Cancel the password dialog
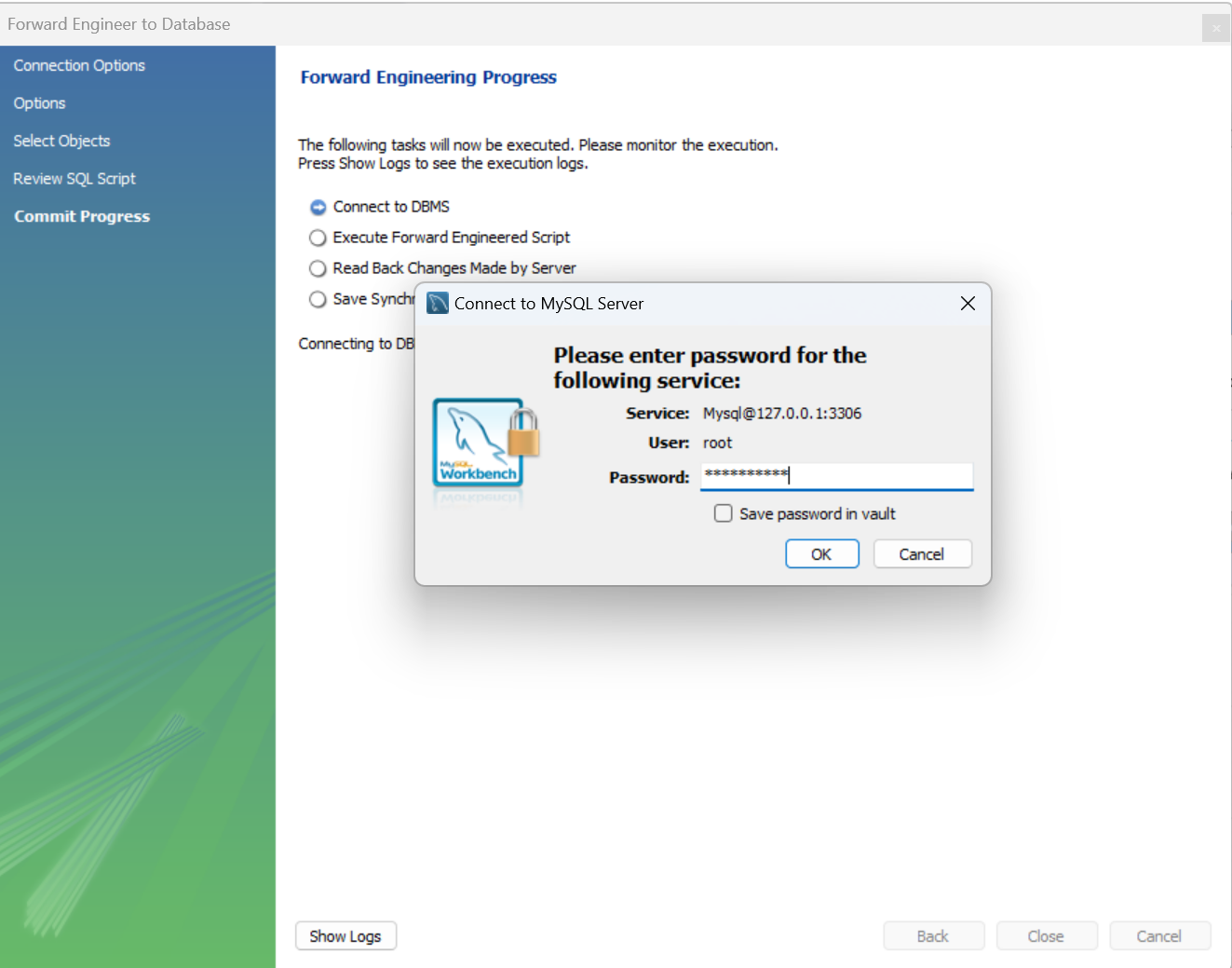Screen dimensions: 1232x968 (x=922, y=554)
